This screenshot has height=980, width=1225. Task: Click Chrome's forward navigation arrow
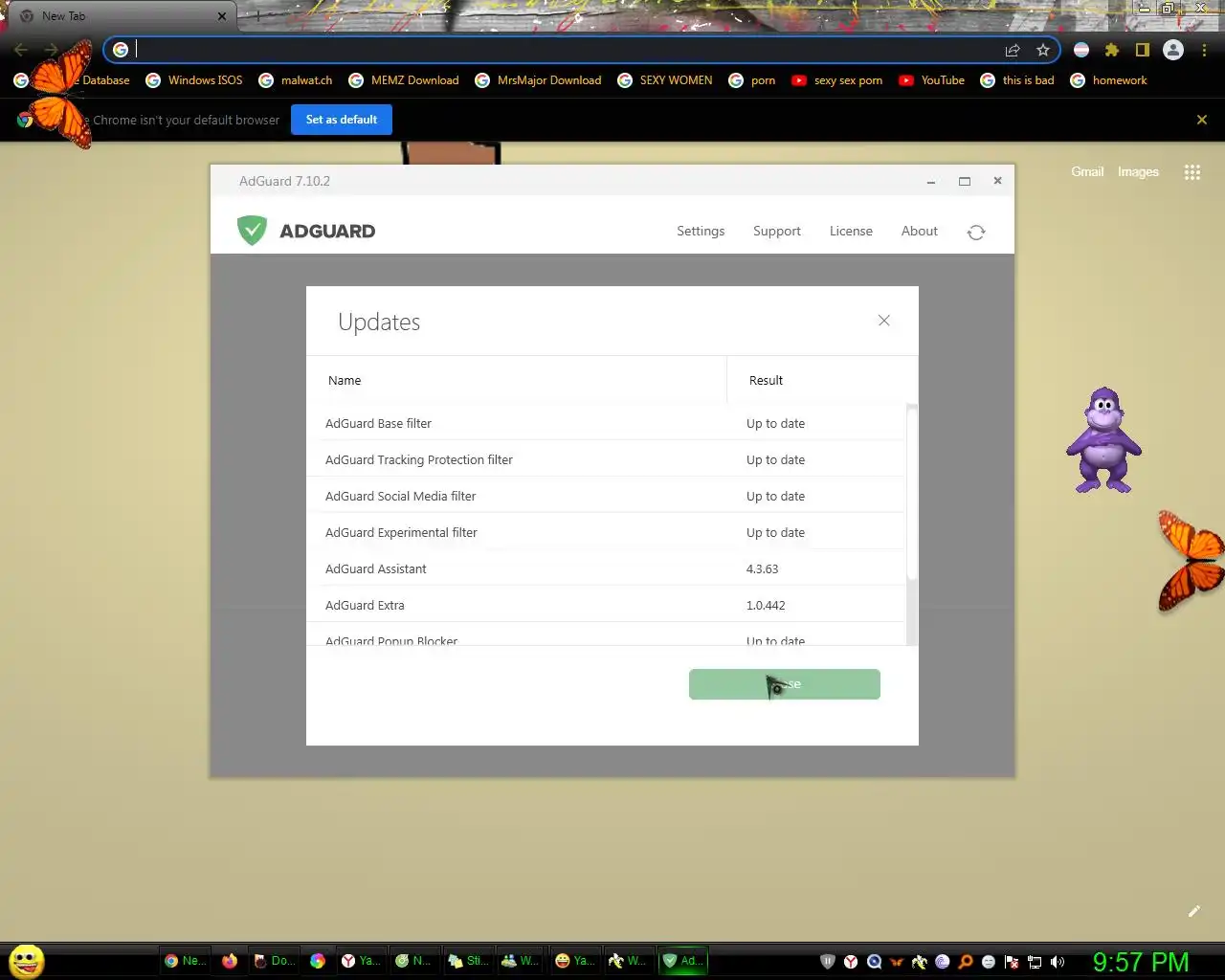pos(51,50)
